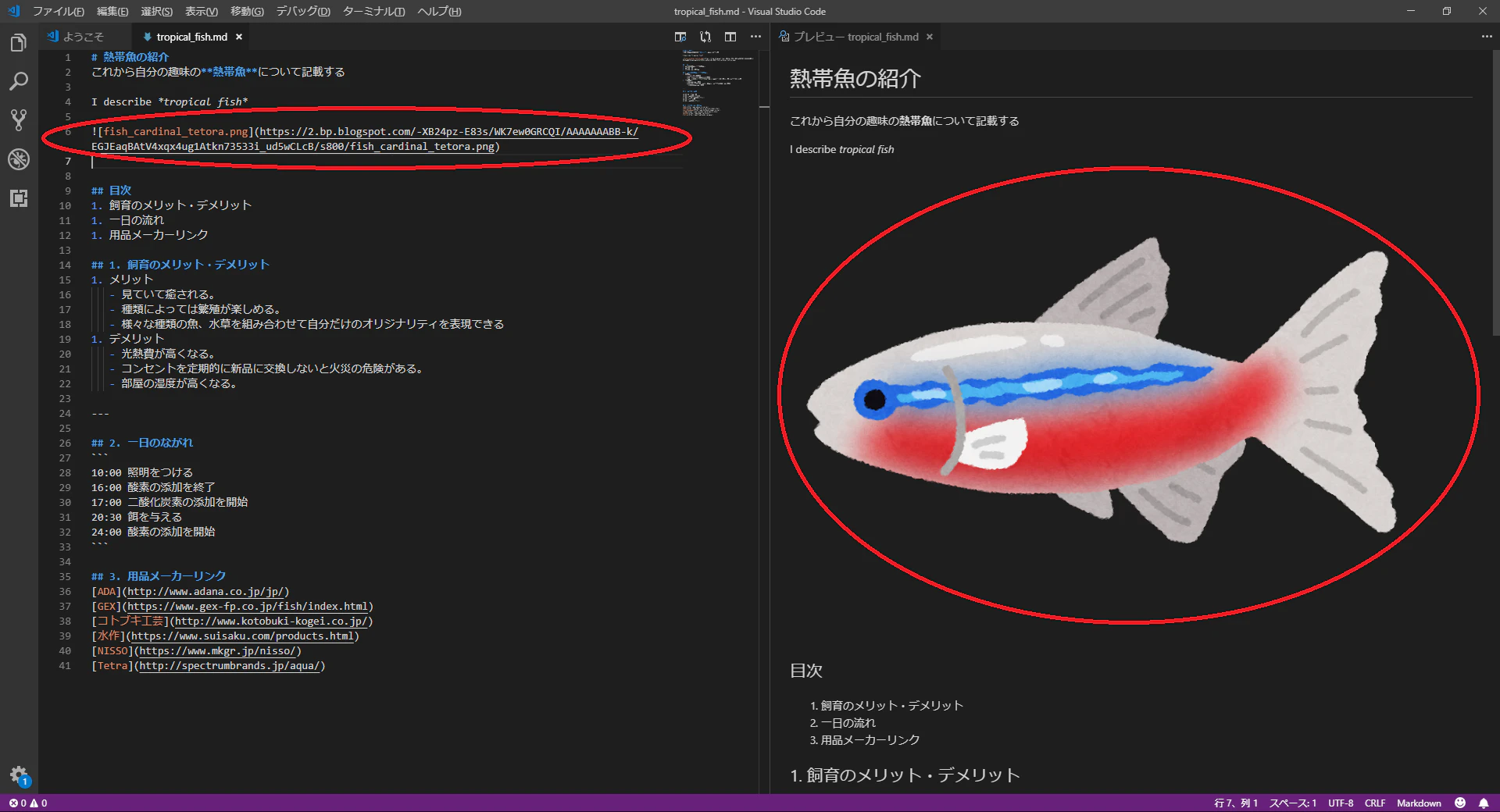
Task: Click the notifications bell icon
Action: click(1484, 803)
